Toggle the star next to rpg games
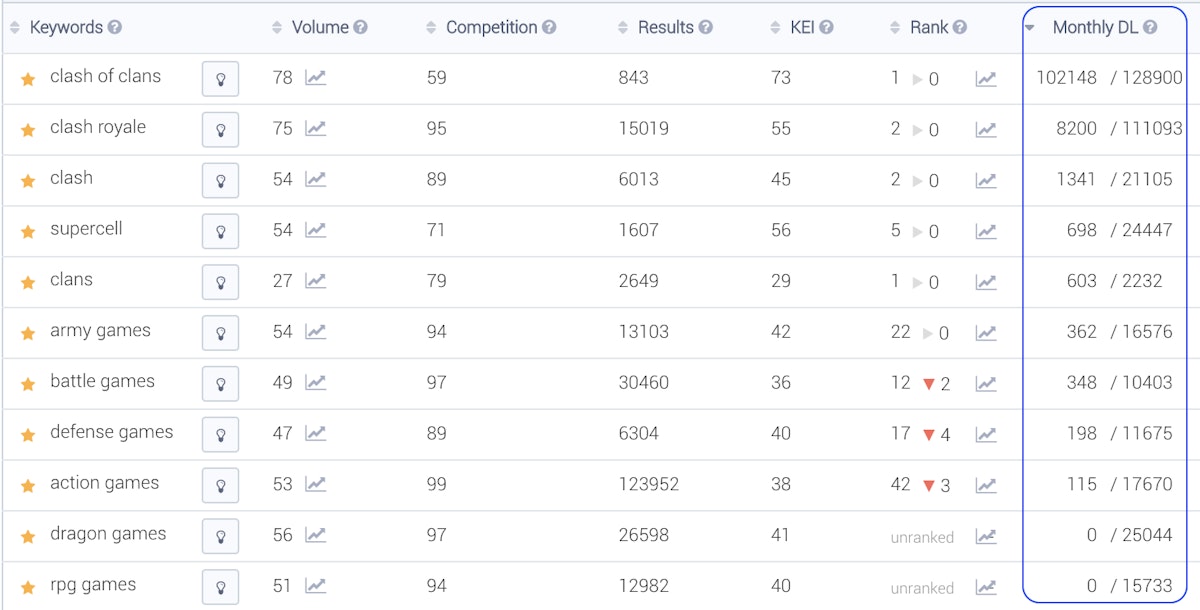The height and width of the screenshot is (610, 1200). tap(28, 587)
